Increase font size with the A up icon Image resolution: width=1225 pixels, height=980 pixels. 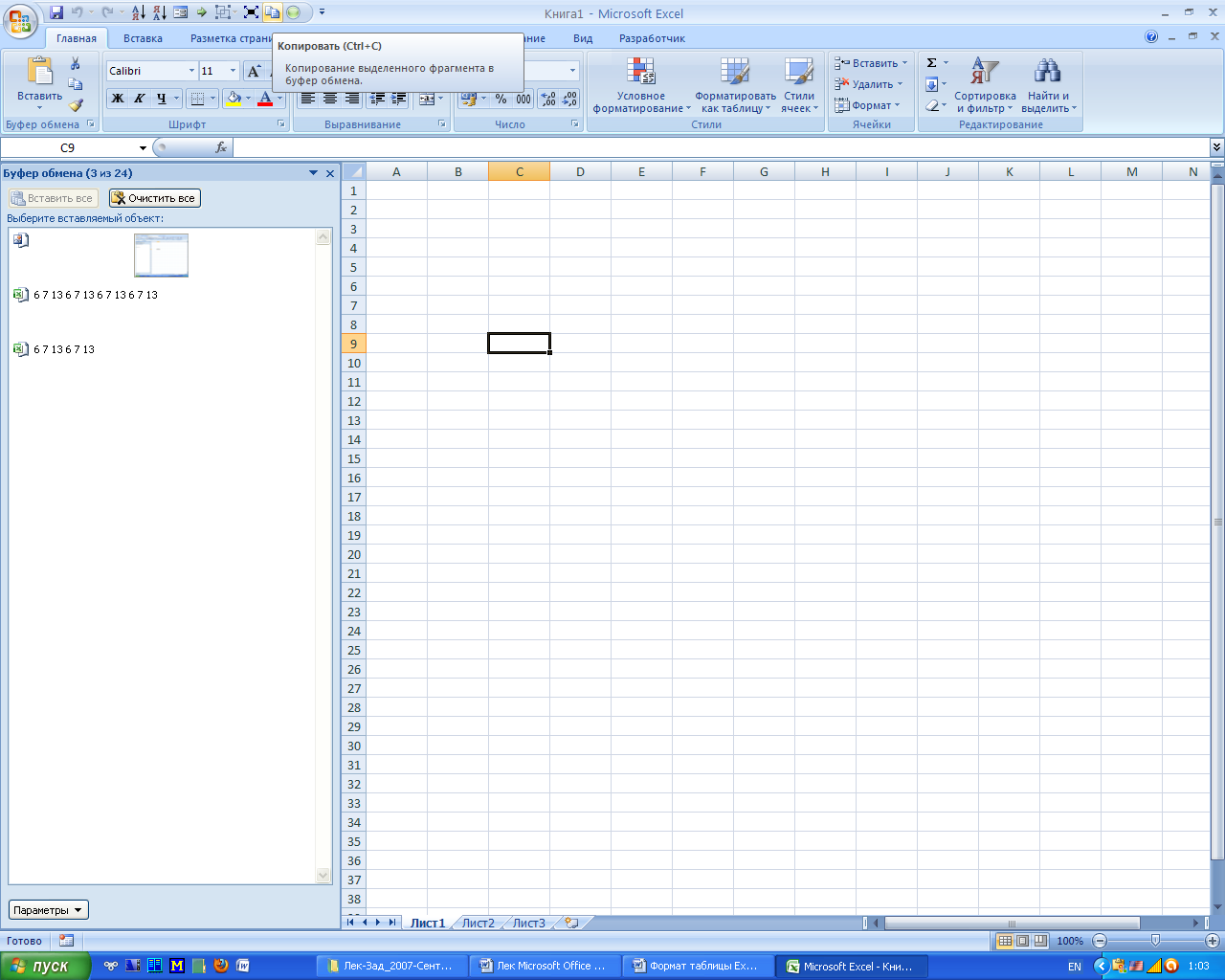254,71
